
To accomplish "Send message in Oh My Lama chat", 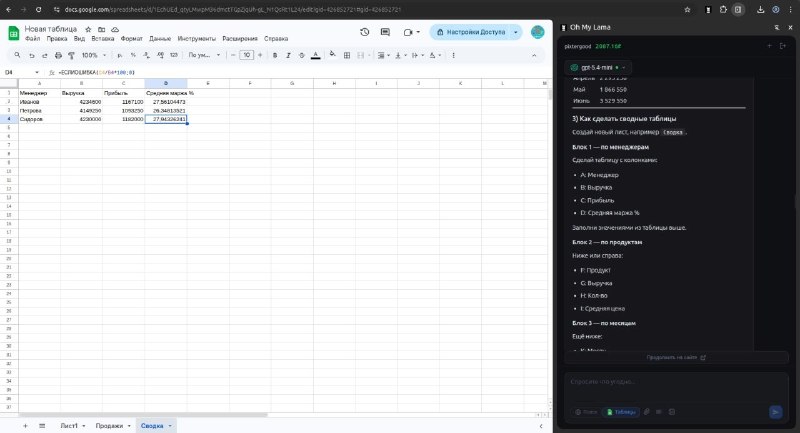I will point(775,411).
